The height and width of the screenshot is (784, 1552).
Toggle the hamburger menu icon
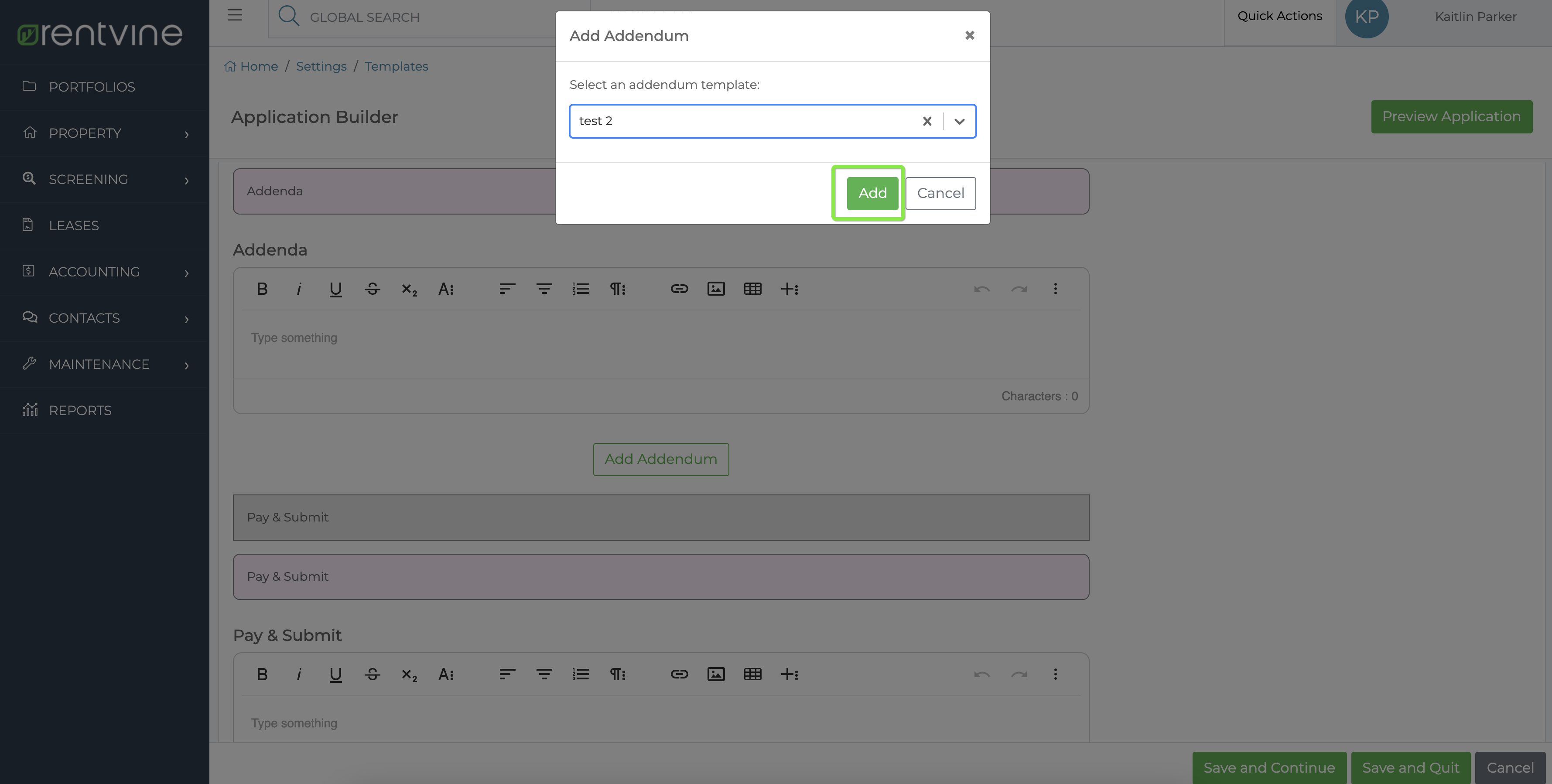(x=234, y=15)
